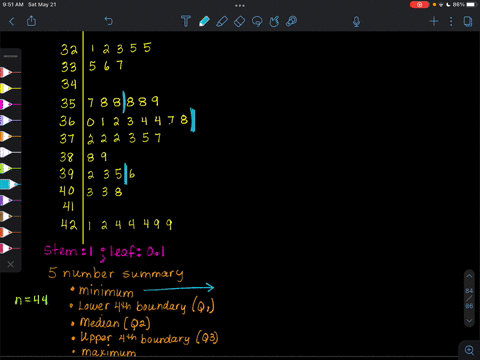Open the zoom writing magnifier
Screen dimensions: 480x360
coord(469,350)
